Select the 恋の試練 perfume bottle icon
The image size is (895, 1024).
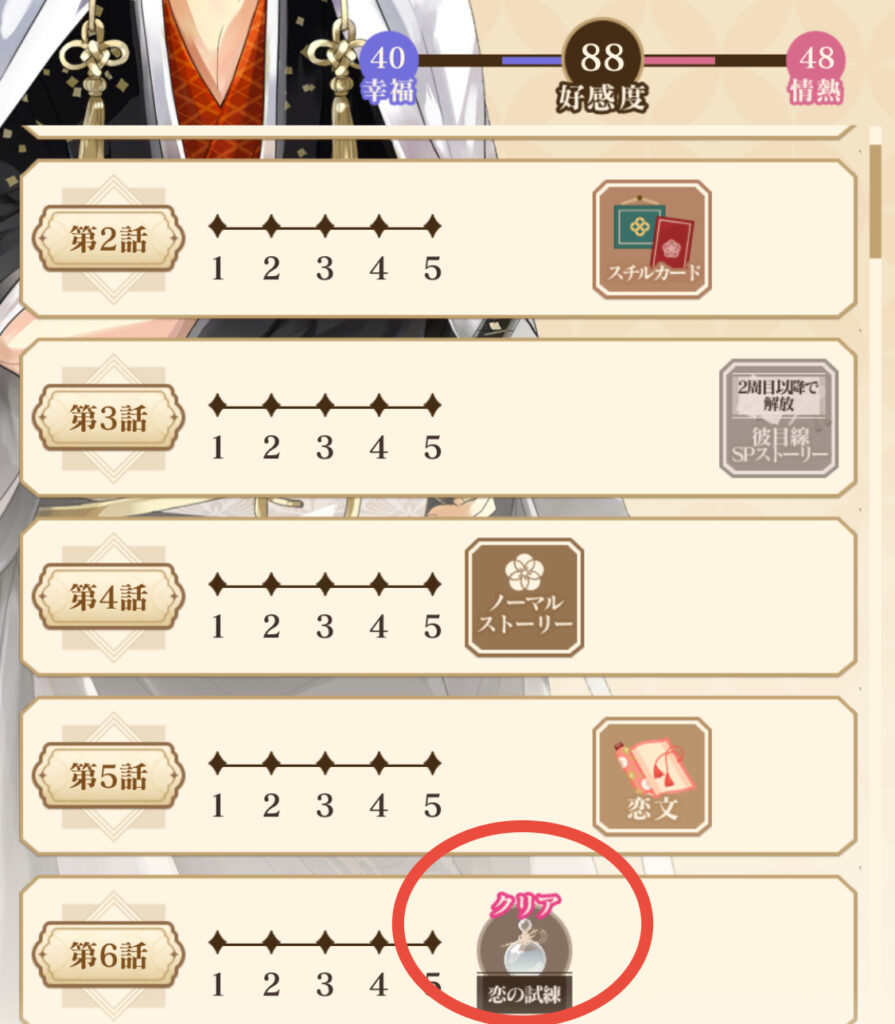tap(525, 950)
